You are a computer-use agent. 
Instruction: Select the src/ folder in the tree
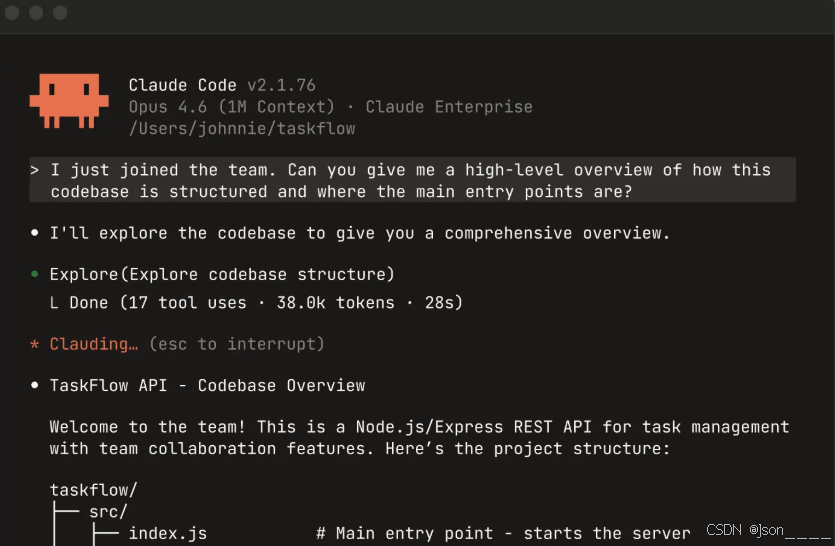(x=108, y=512)
